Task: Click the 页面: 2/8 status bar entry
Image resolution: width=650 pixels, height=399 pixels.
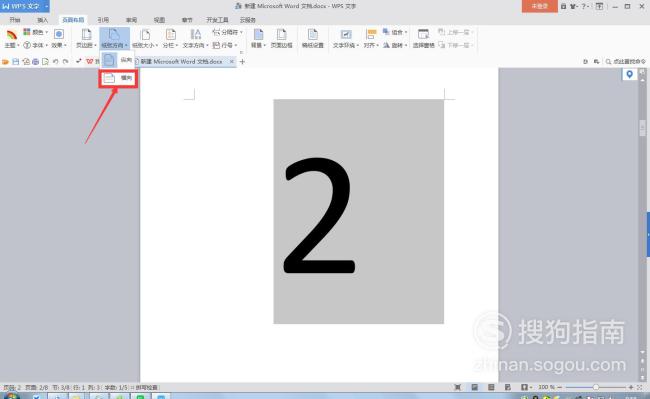Action: tap(37, 387)
